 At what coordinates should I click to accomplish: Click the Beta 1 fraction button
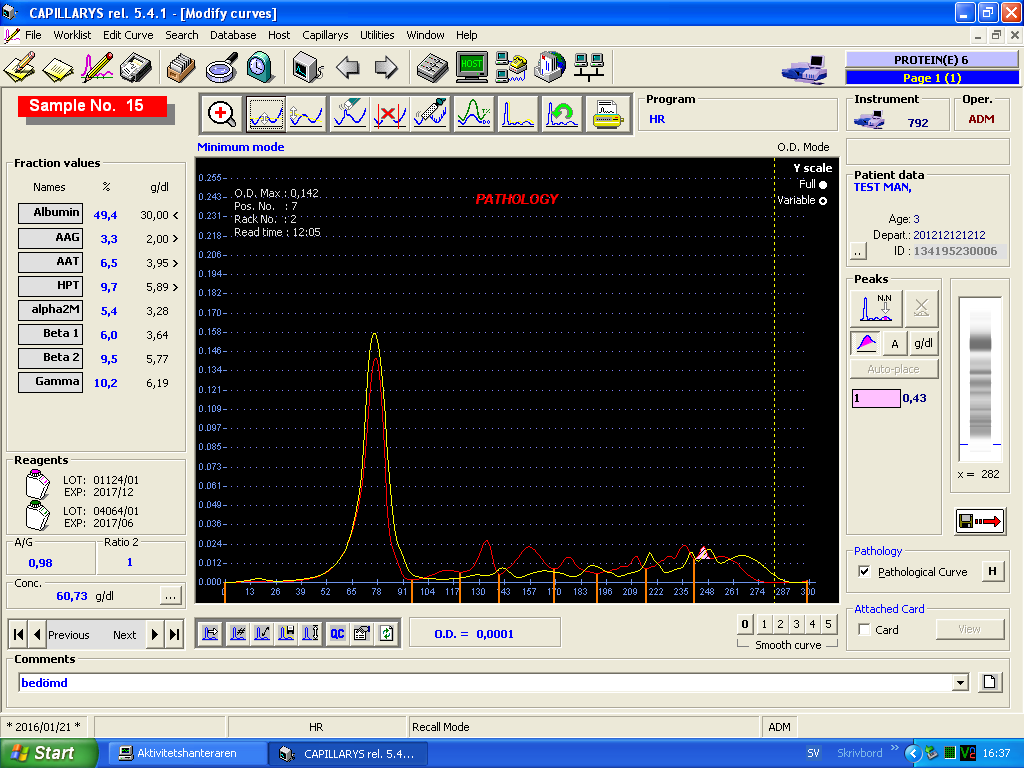click(50, 334)
